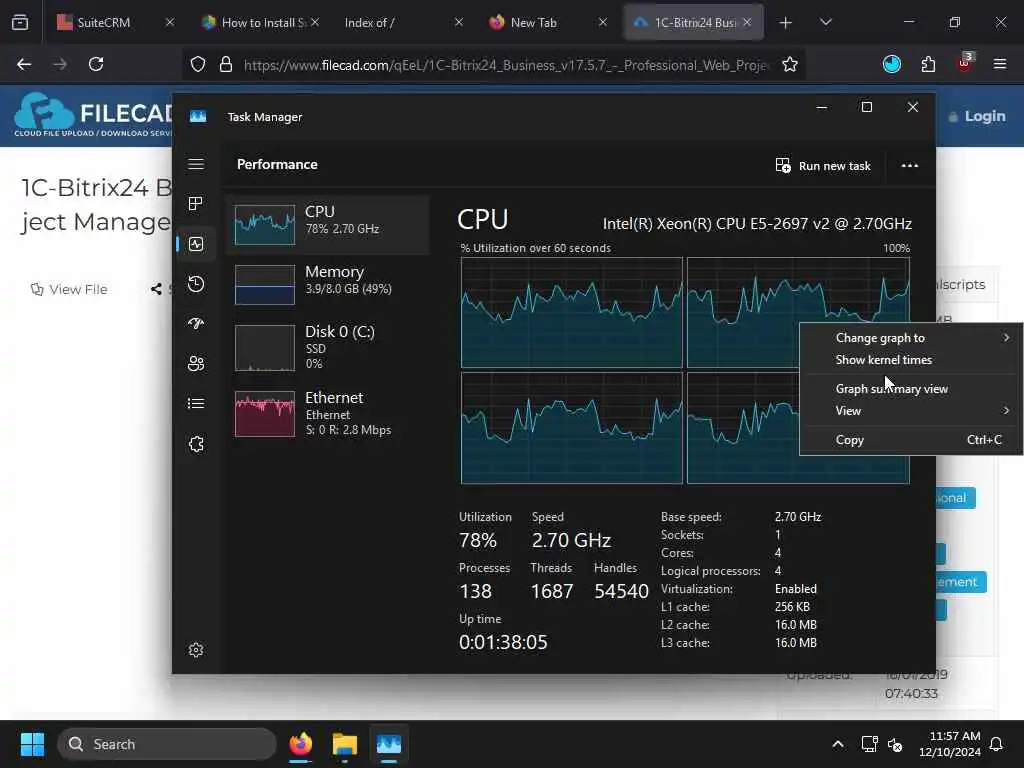Click Login link on Filecad page
The image size is (1024, 768).
point(977,116)
